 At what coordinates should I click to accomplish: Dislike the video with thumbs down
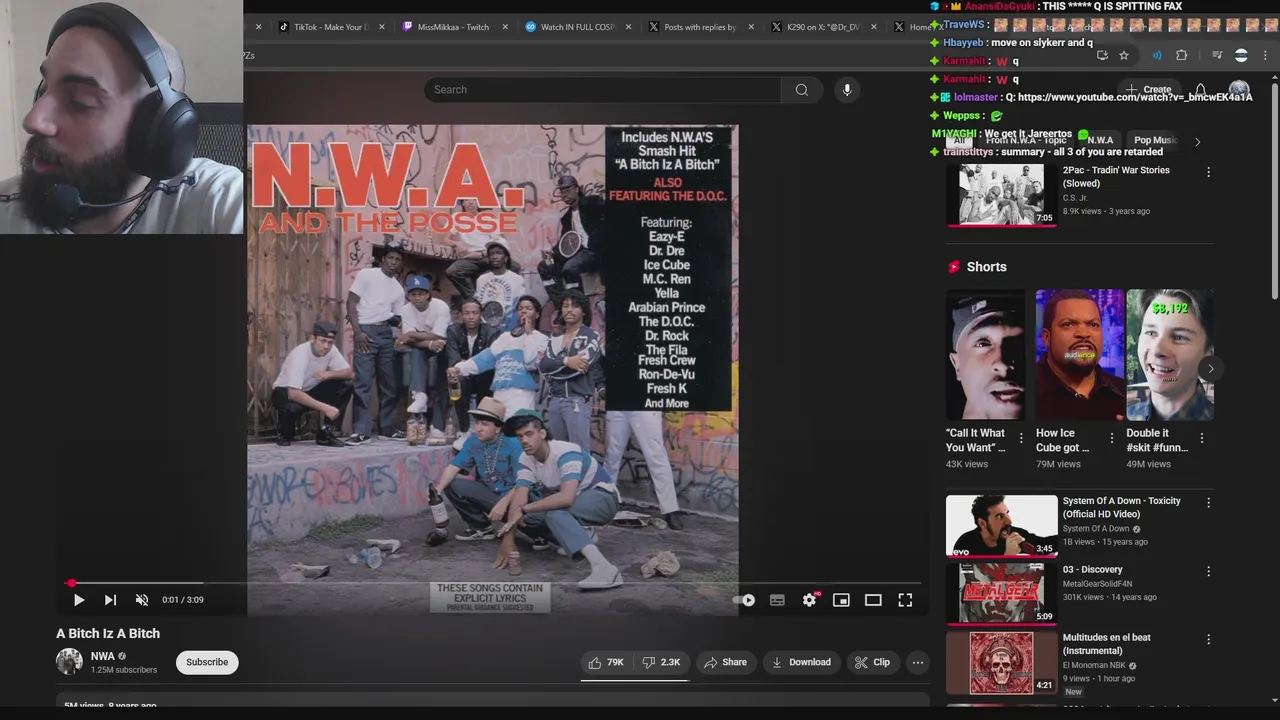pyautogui.click(x=662, y=662)
